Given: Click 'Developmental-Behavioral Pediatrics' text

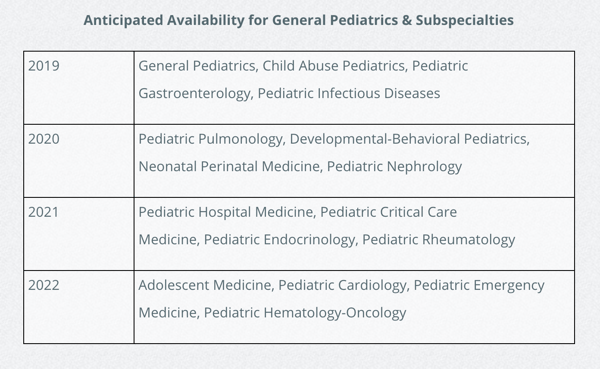Looking at the screenshot, I should (408, 139).
